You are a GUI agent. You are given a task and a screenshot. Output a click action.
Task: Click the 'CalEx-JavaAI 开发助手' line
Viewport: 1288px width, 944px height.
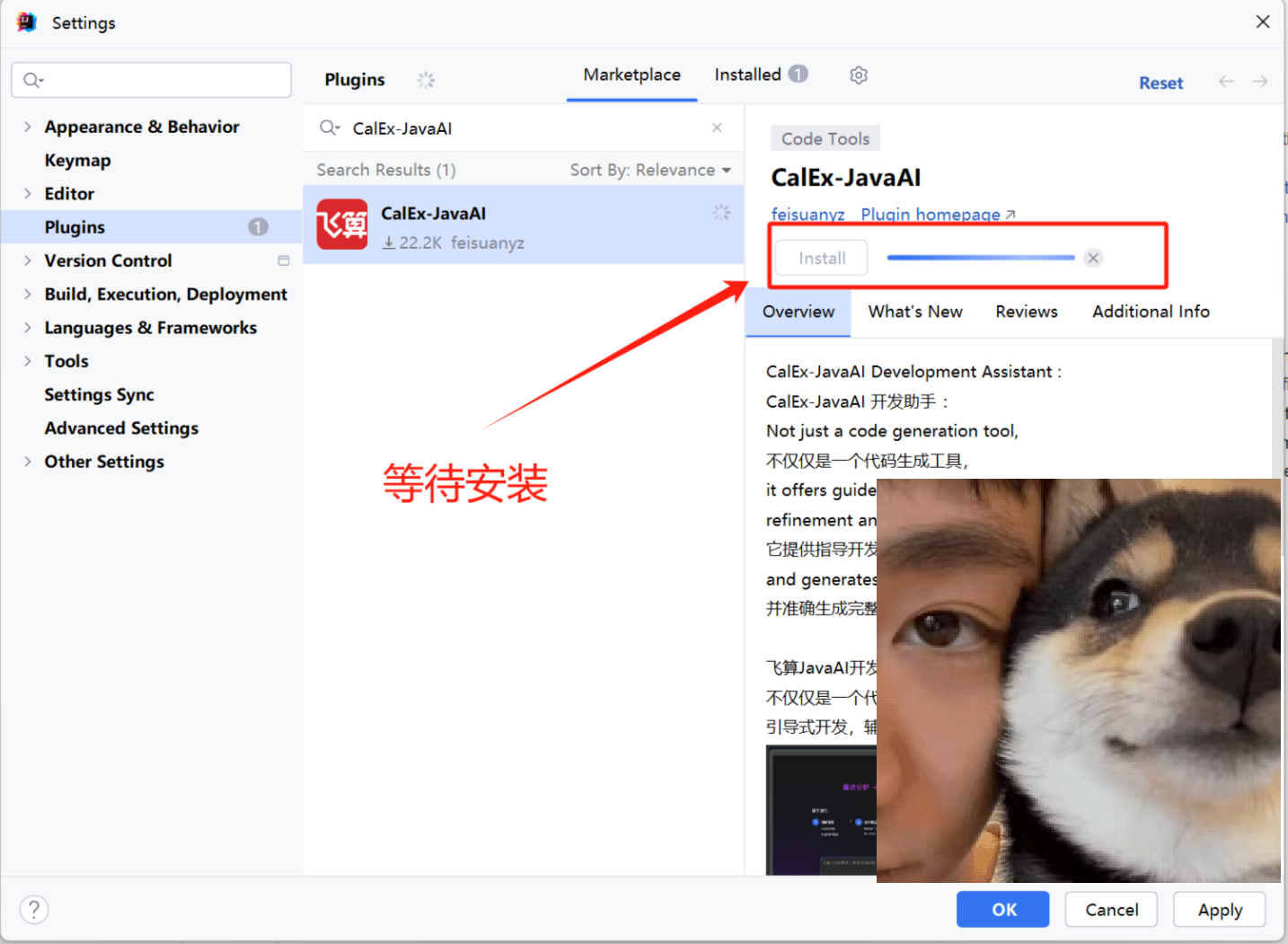[857, 401]
